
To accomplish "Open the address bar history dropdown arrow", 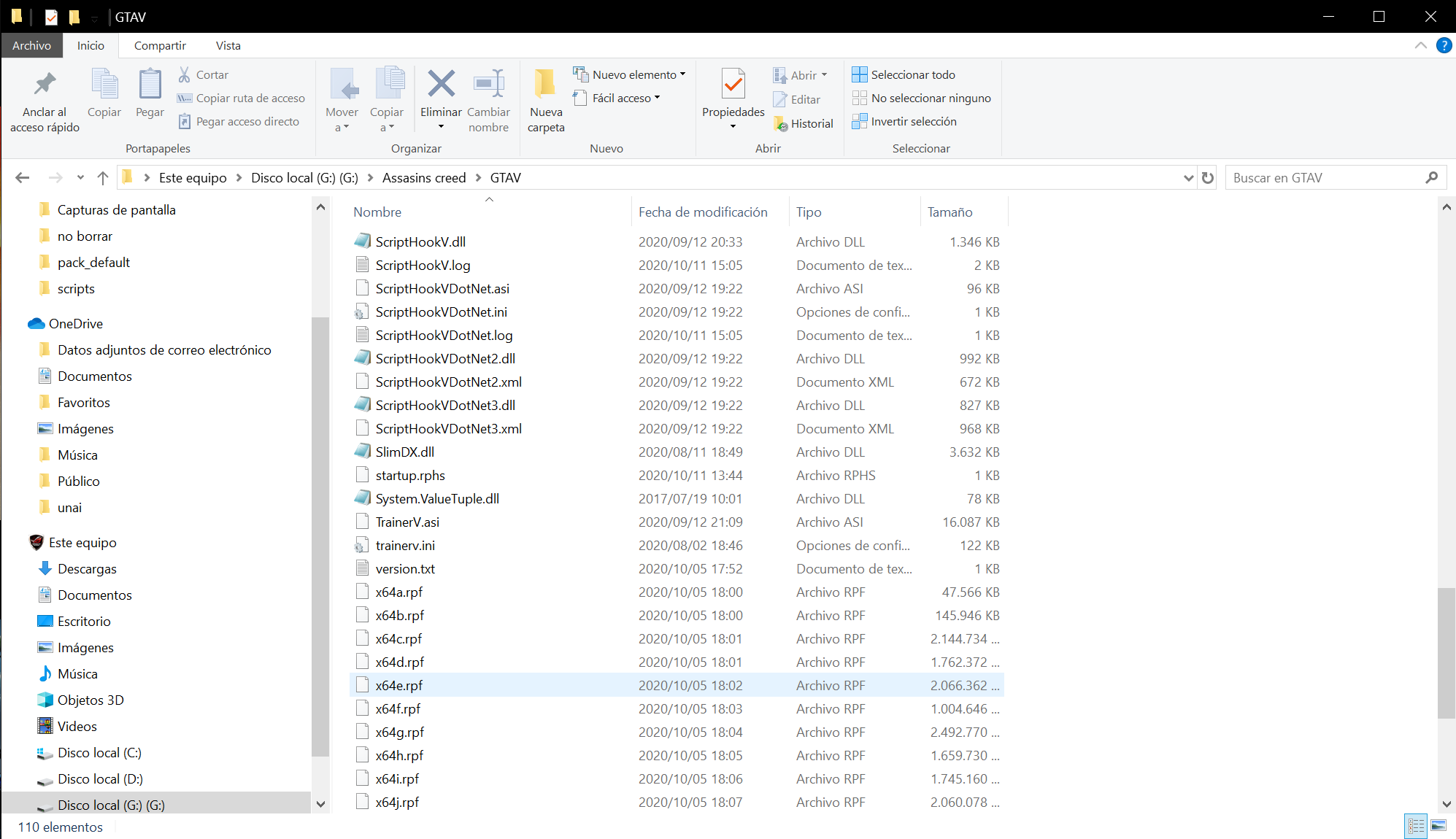I will [x=1188, y=178].
